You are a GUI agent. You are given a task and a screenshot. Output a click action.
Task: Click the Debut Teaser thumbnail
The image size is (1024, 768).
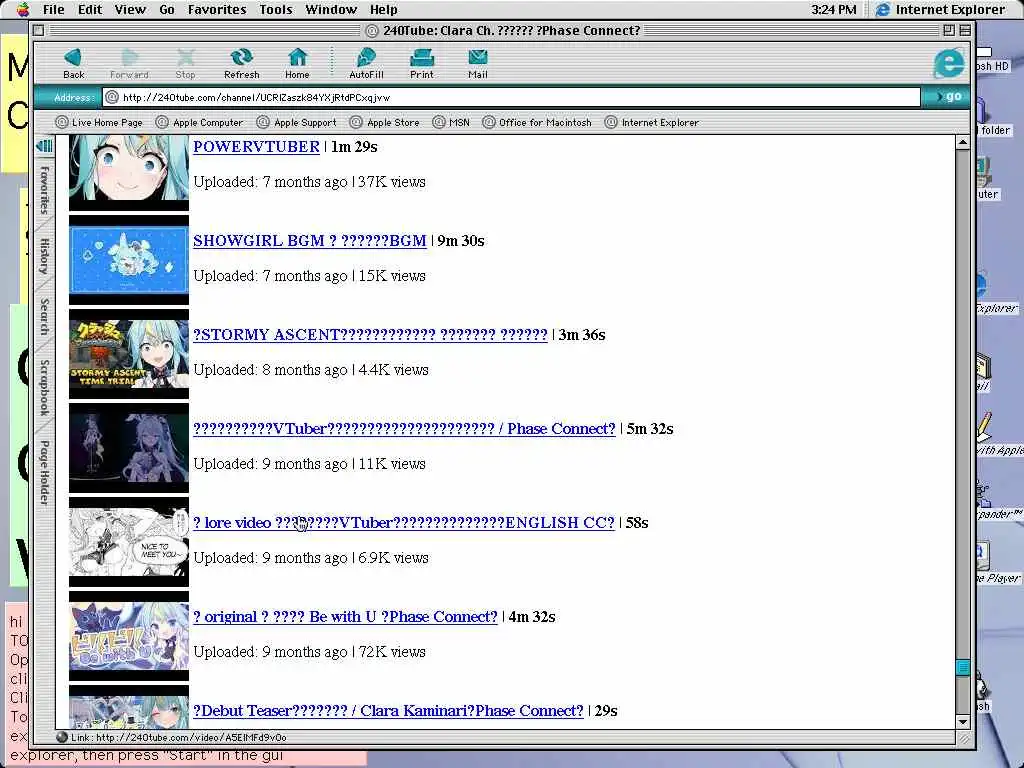tap(129, 707)
